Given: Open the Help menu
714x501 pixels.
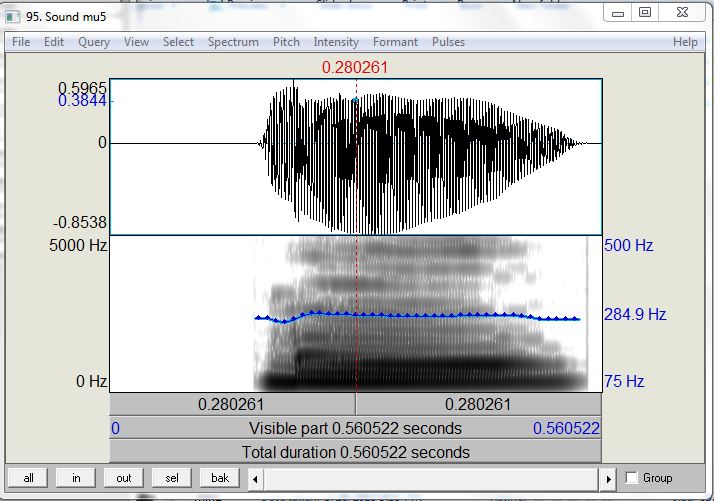Looking at the screenshot, I should [685, 42].
